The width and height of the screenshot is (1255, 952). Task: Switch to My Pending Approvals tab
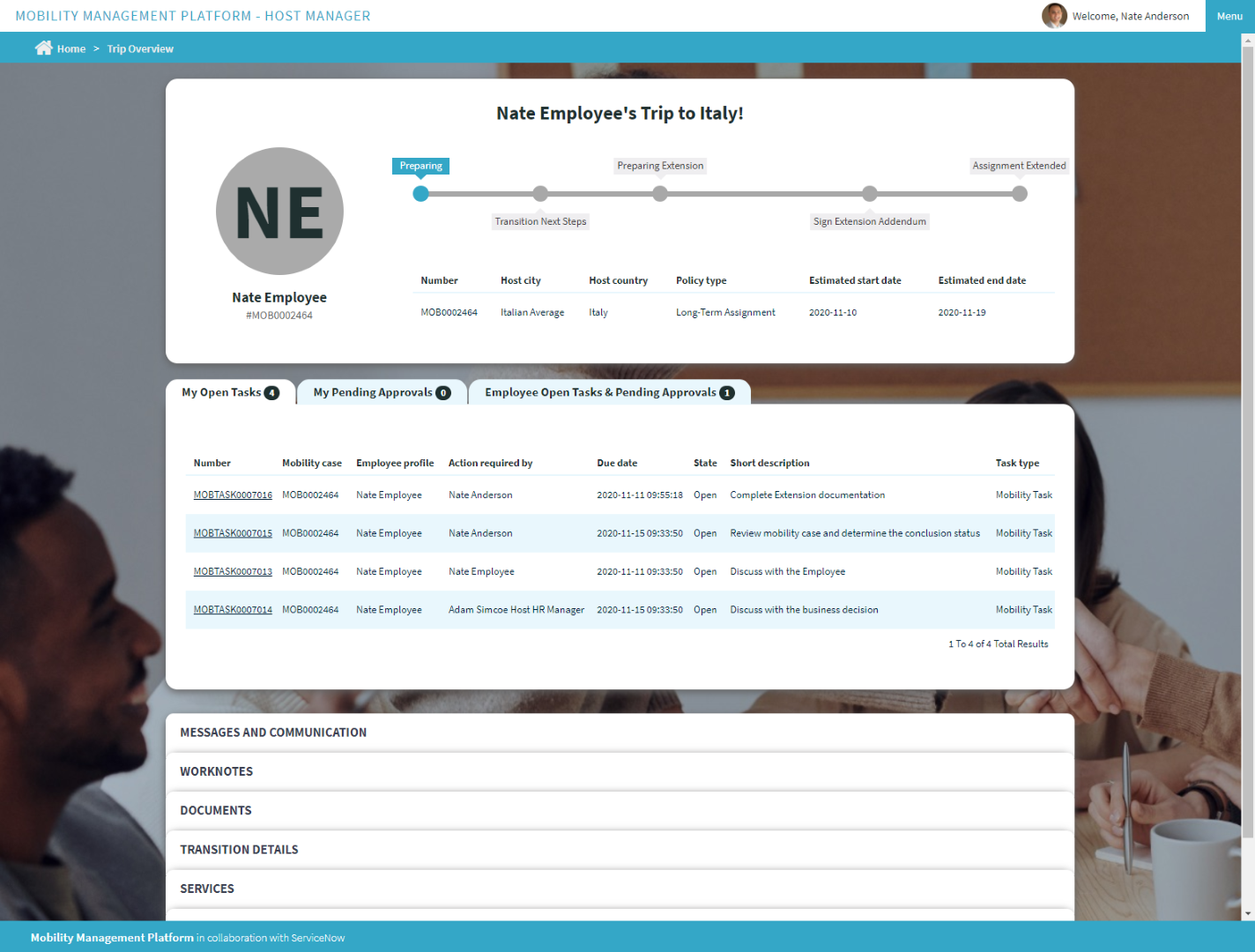tap(382, 392)
